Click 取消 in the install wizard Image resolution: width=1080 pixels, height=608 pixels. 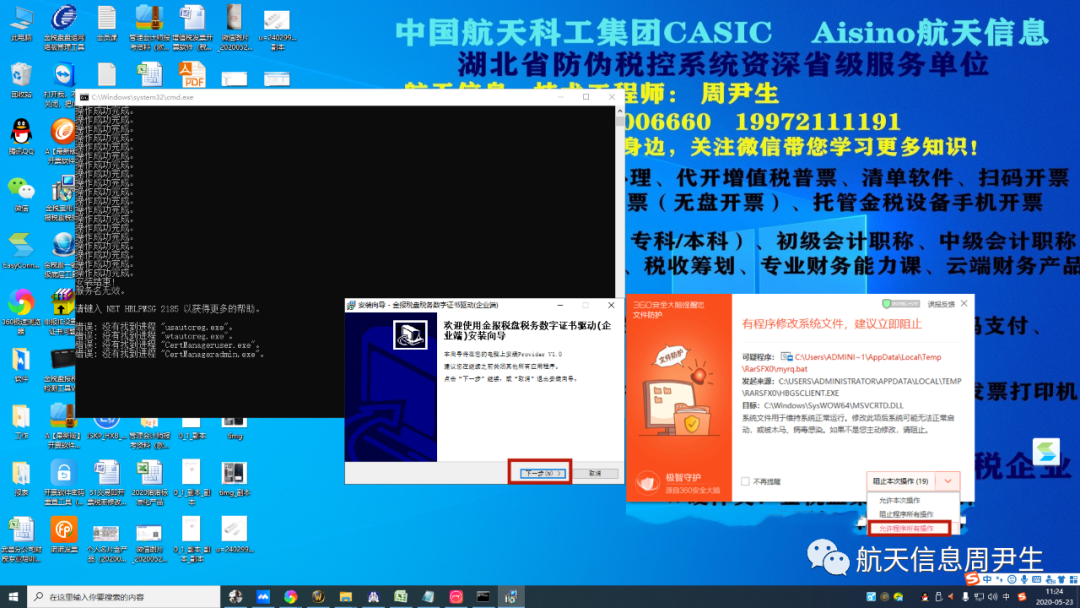click(595, 473)
